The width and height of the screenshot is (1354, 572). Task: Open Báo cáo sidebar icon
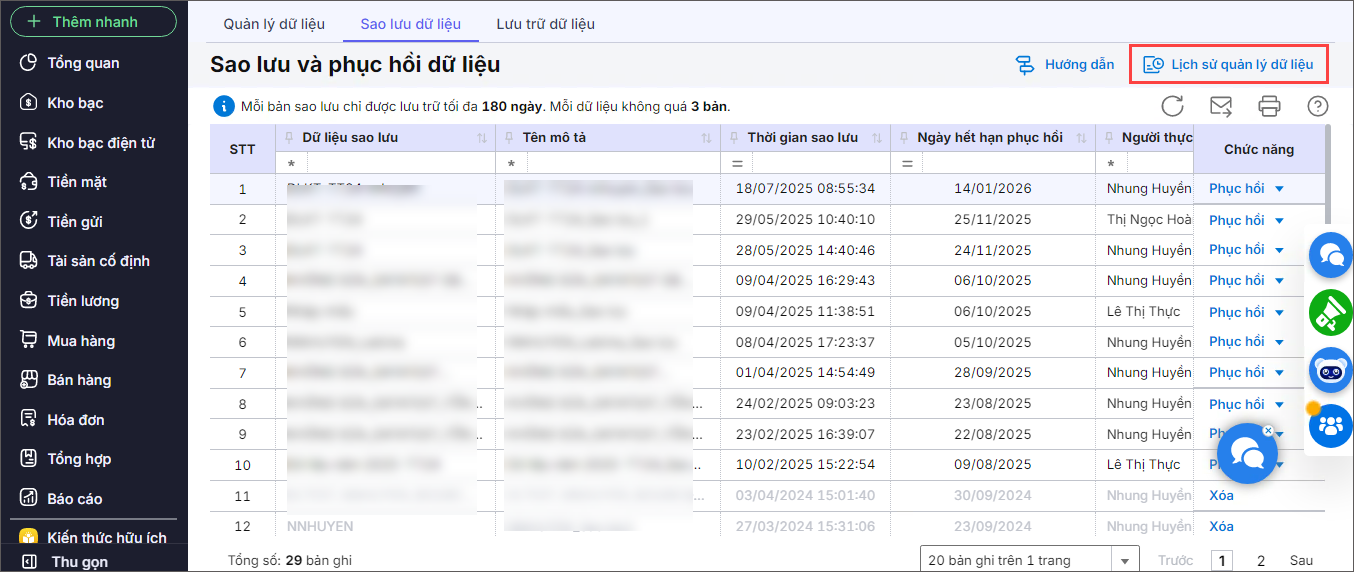[x=29, y=499]
